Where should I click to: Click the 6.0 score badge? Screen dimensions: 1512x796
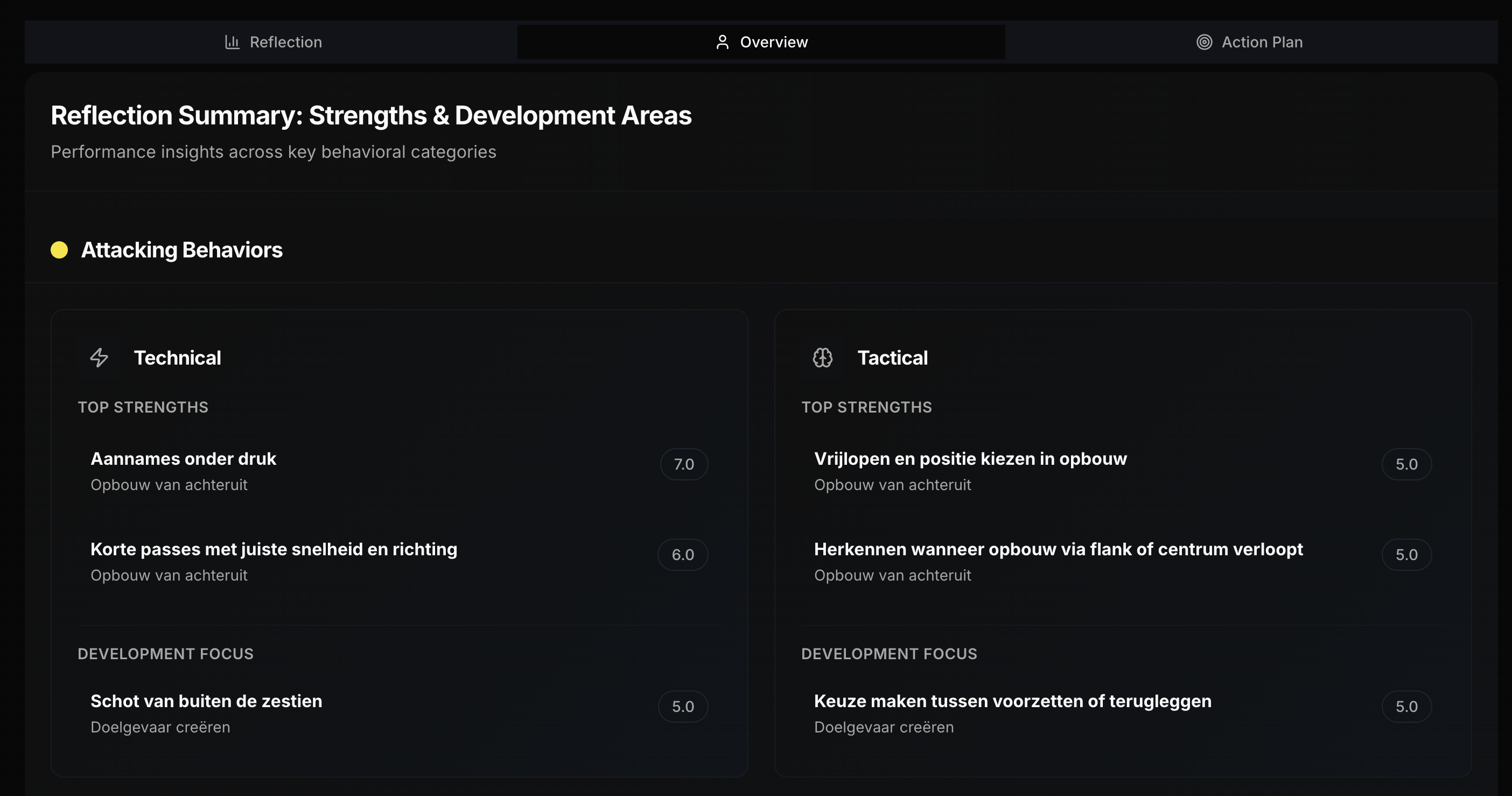[683, 555]
